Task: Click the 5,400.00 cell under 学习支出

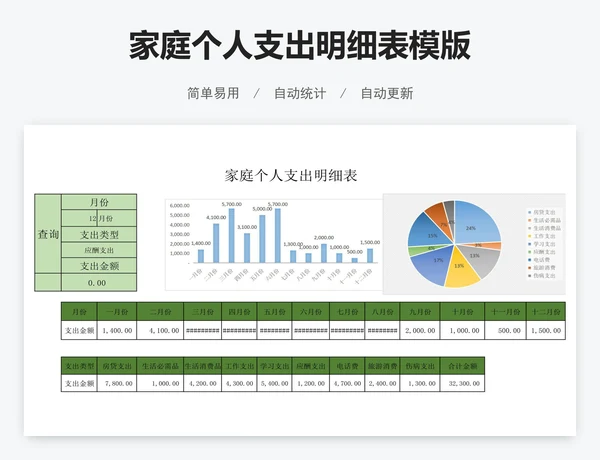Action: point(274,383)
